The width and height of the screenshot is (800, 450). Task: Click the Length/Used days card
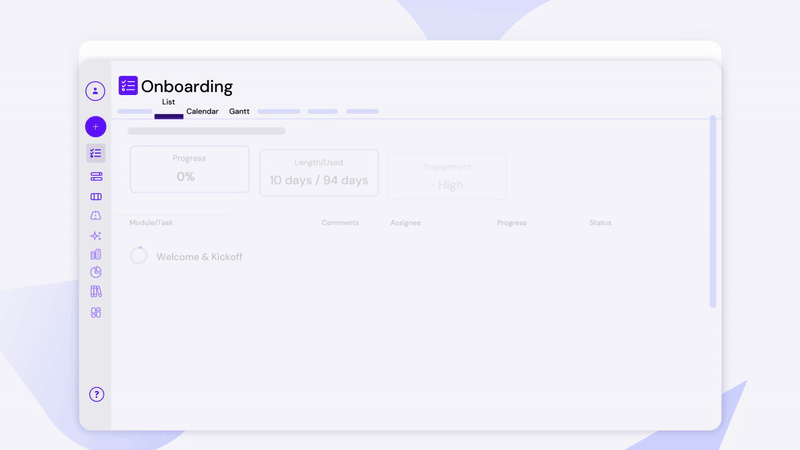319,173
